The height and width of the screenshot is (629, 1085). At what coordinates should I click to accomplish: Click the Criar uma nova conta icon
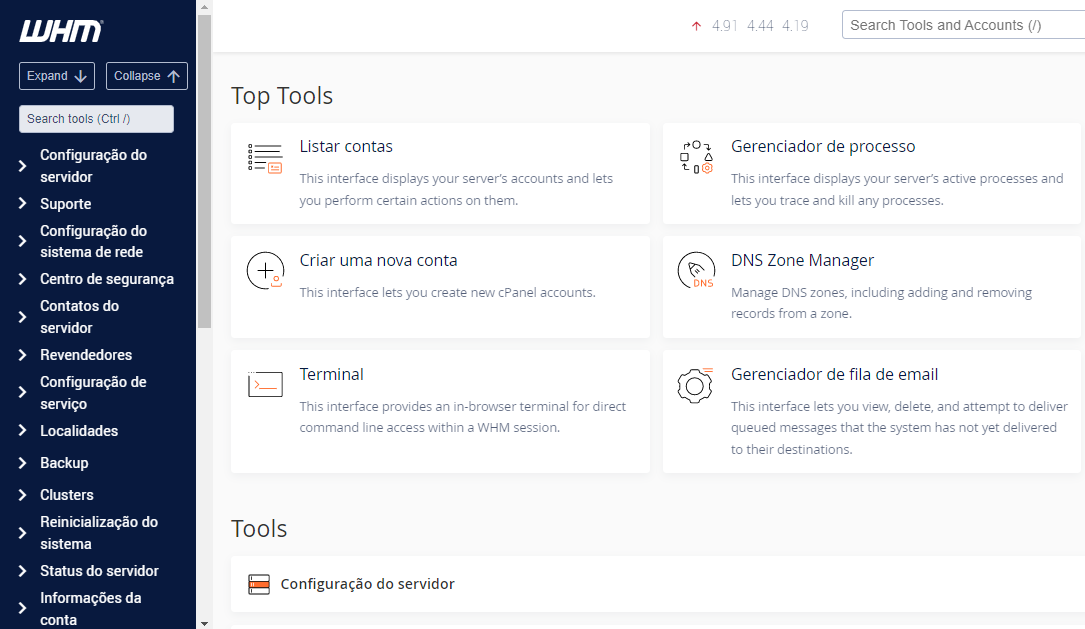[265, 272]
